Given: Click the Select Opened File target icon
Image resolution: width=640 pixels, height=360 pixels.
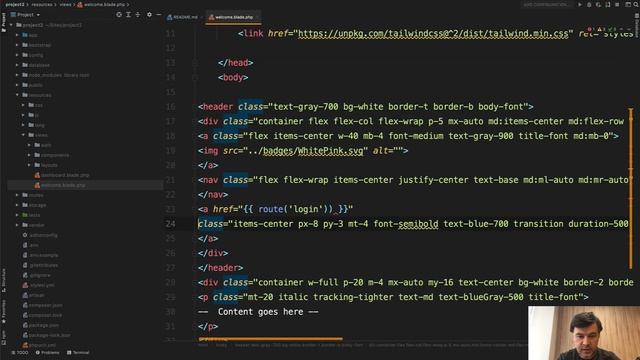Looking at the screenshot, I should 119,15.
